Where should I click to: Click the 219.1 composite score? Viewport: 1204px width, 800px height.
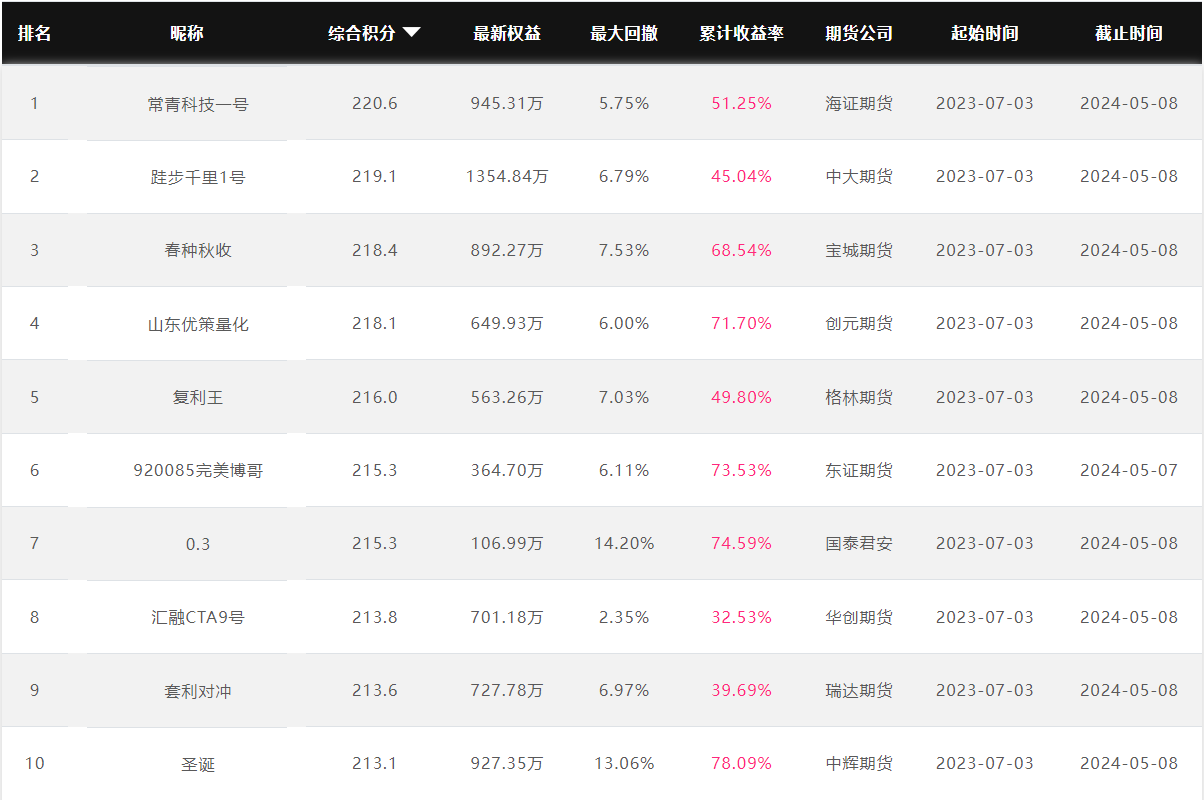coord(375,176)
